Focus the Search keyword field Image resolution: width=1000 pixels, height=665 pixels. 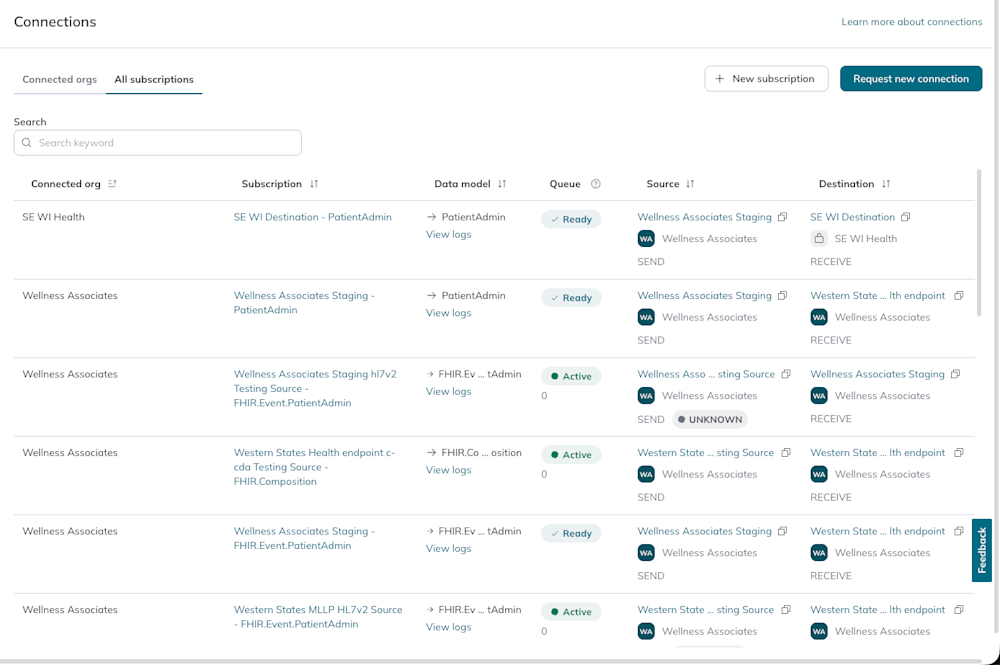pos(158,143)
